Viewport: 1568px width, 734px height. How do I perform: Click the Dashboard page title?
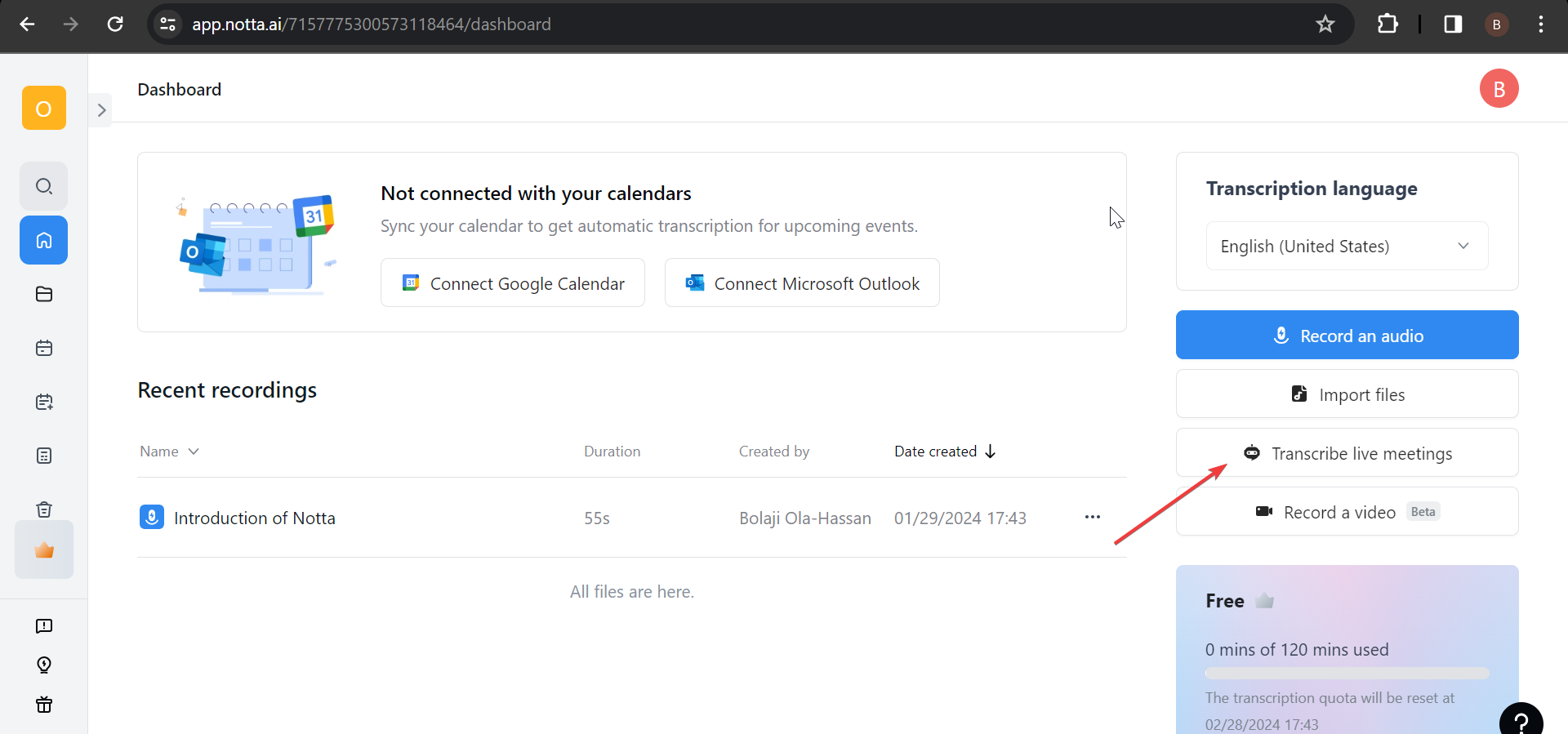tap(180, 89)
